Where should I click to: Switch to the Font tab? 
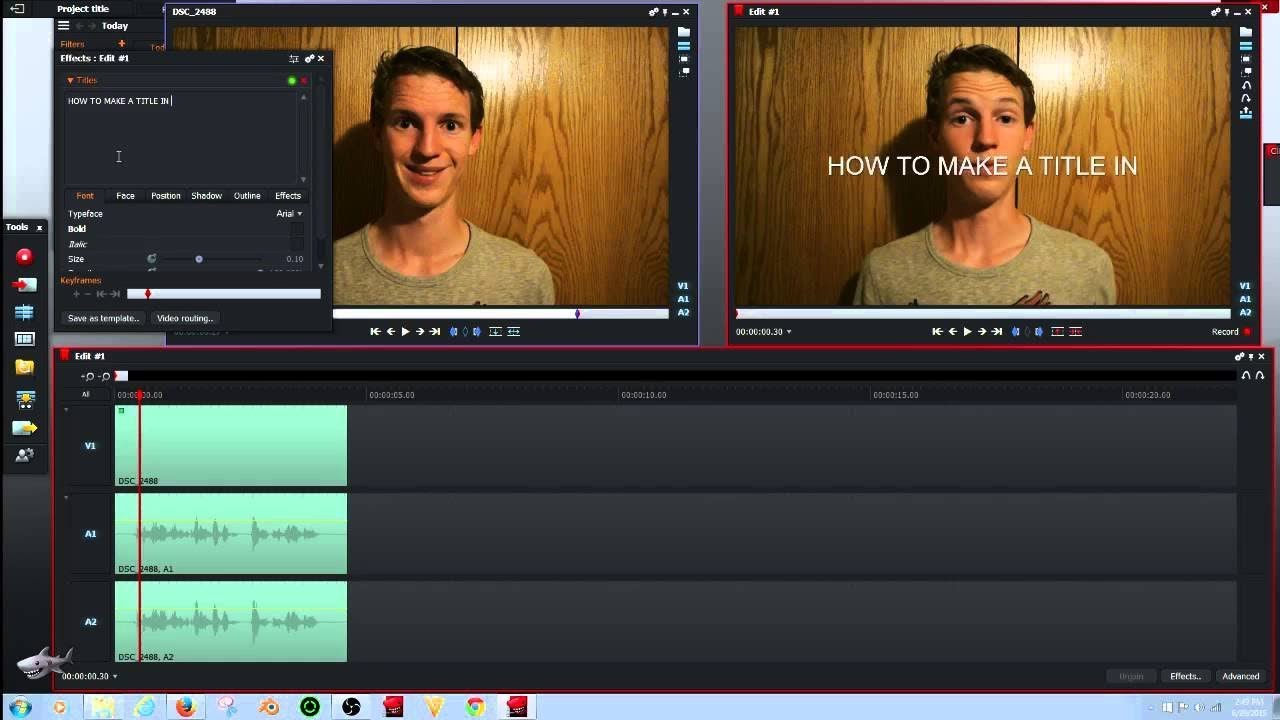tap(85, 196)
